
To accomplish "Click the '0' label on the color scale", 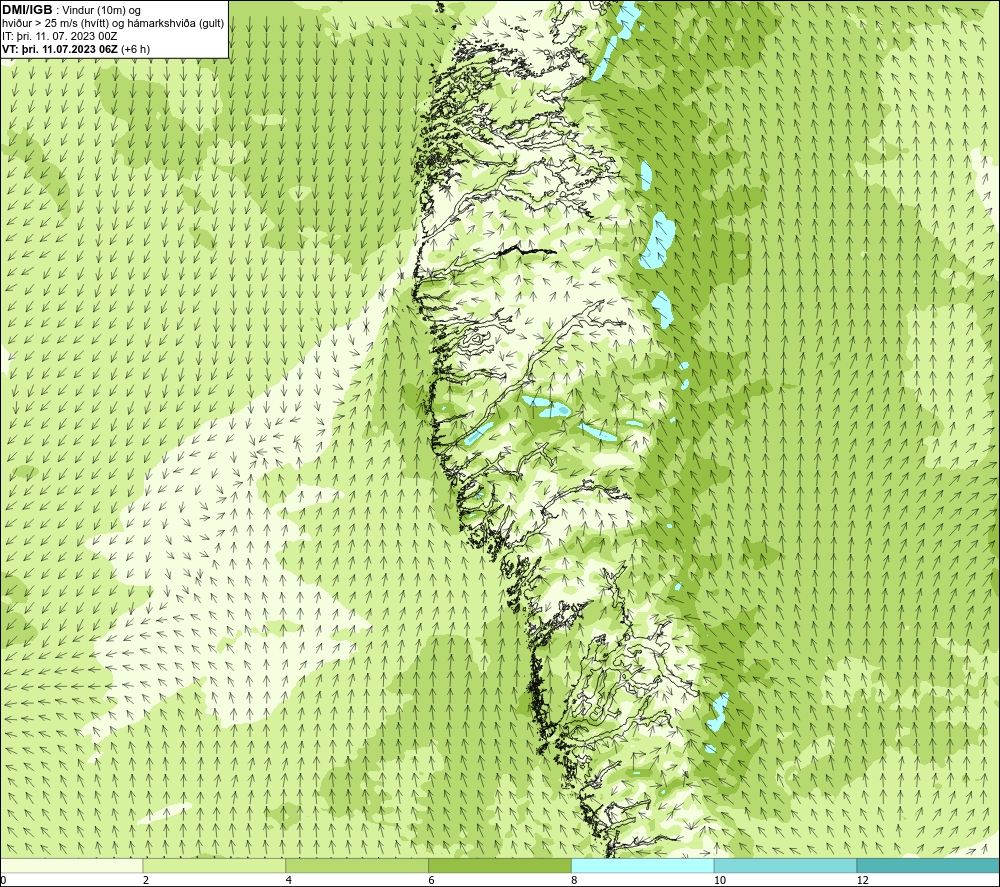I will click(3, 880).
